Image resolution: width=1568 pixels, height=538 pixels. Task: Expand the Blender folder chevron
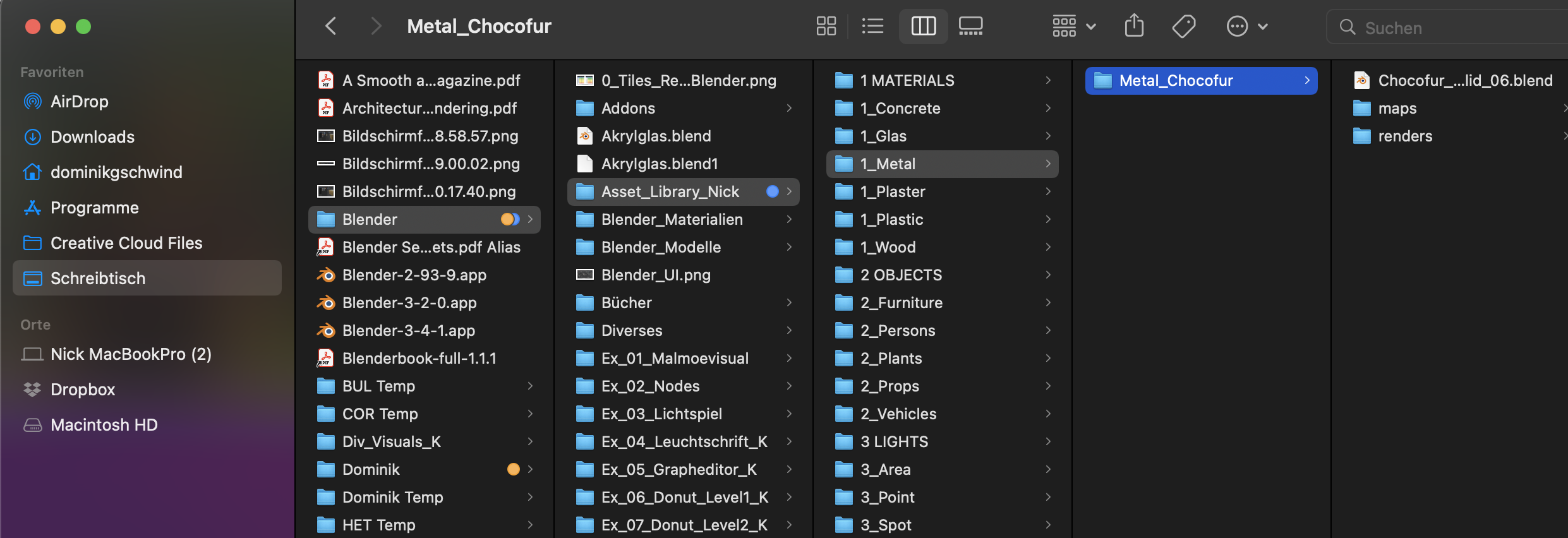pos(531,219)
